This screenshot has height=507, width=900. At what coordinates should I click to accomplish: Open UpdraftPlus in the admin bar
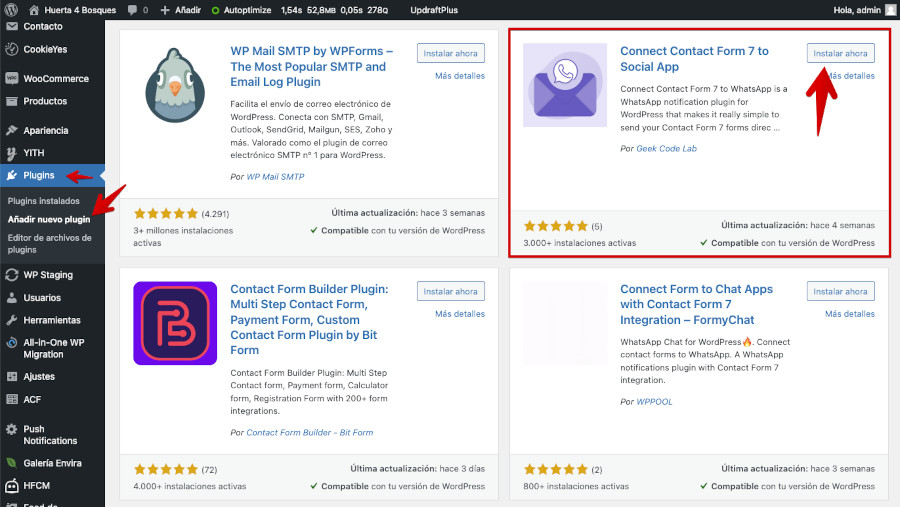click(x=434, y=10)
